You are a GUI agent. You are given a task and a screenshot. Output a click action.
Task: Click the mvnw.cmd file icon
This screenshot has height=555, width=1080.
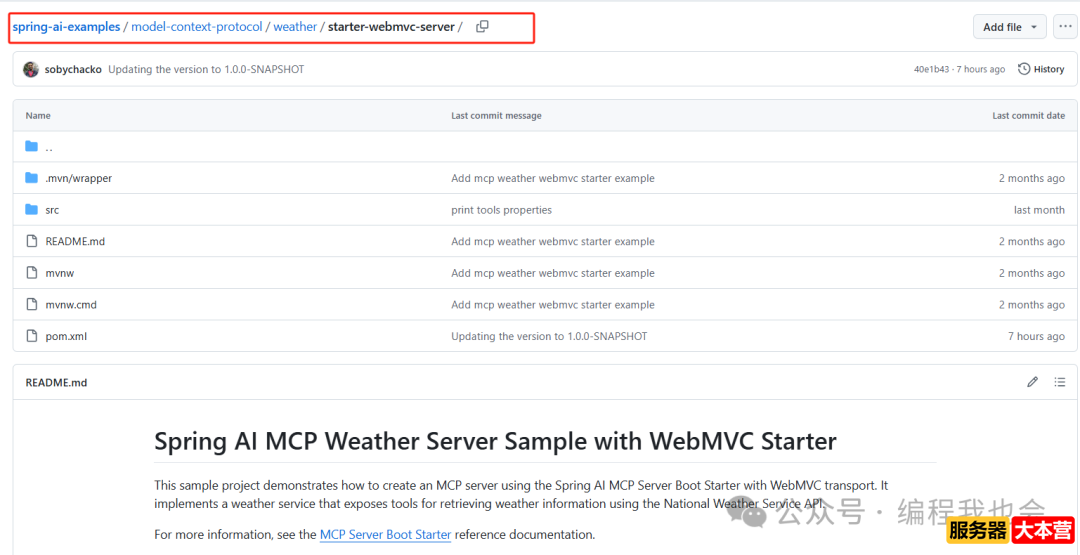coord(31,305)
